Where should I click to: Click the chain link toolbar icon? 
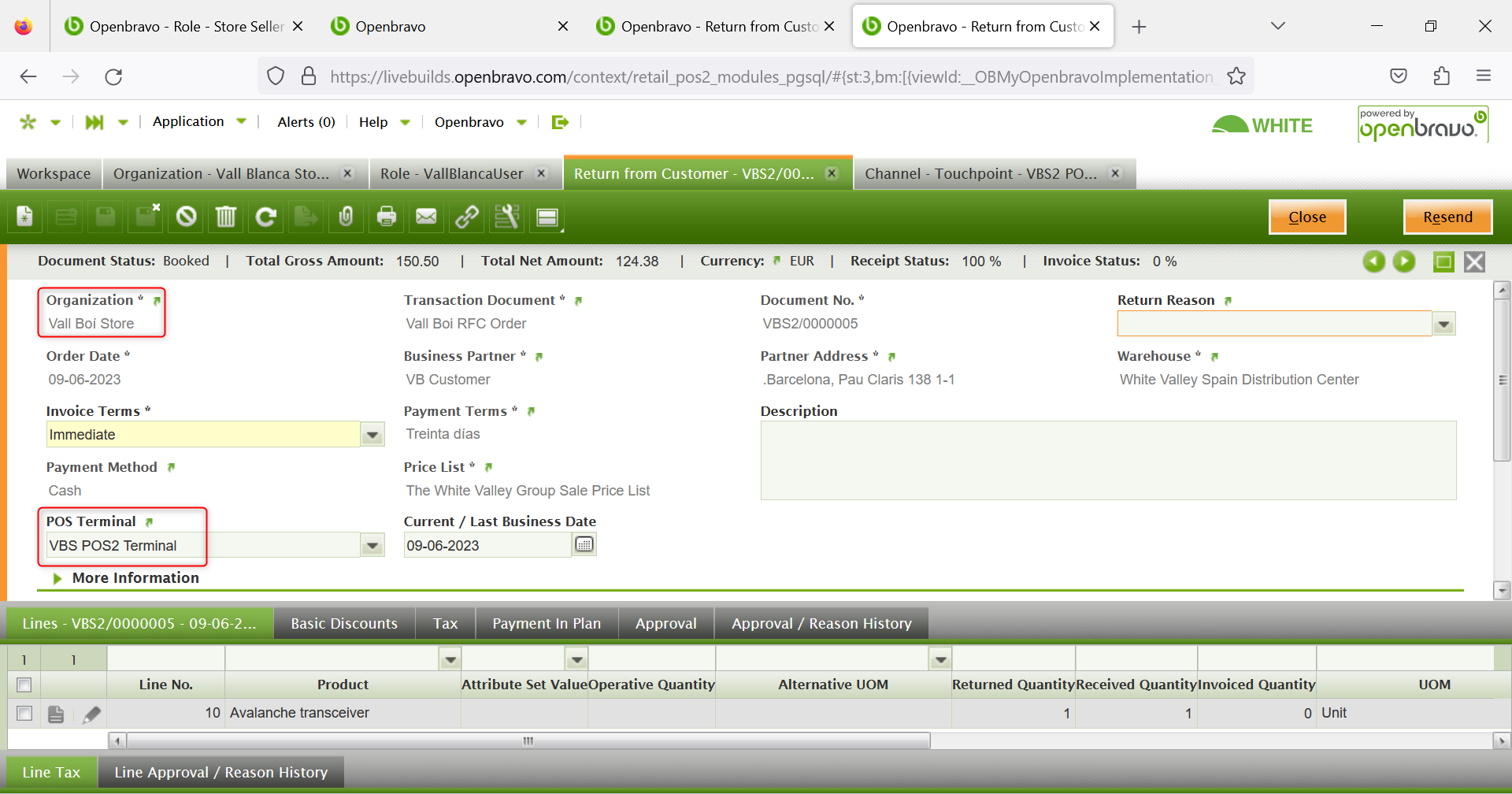click(x=466, y=217)
